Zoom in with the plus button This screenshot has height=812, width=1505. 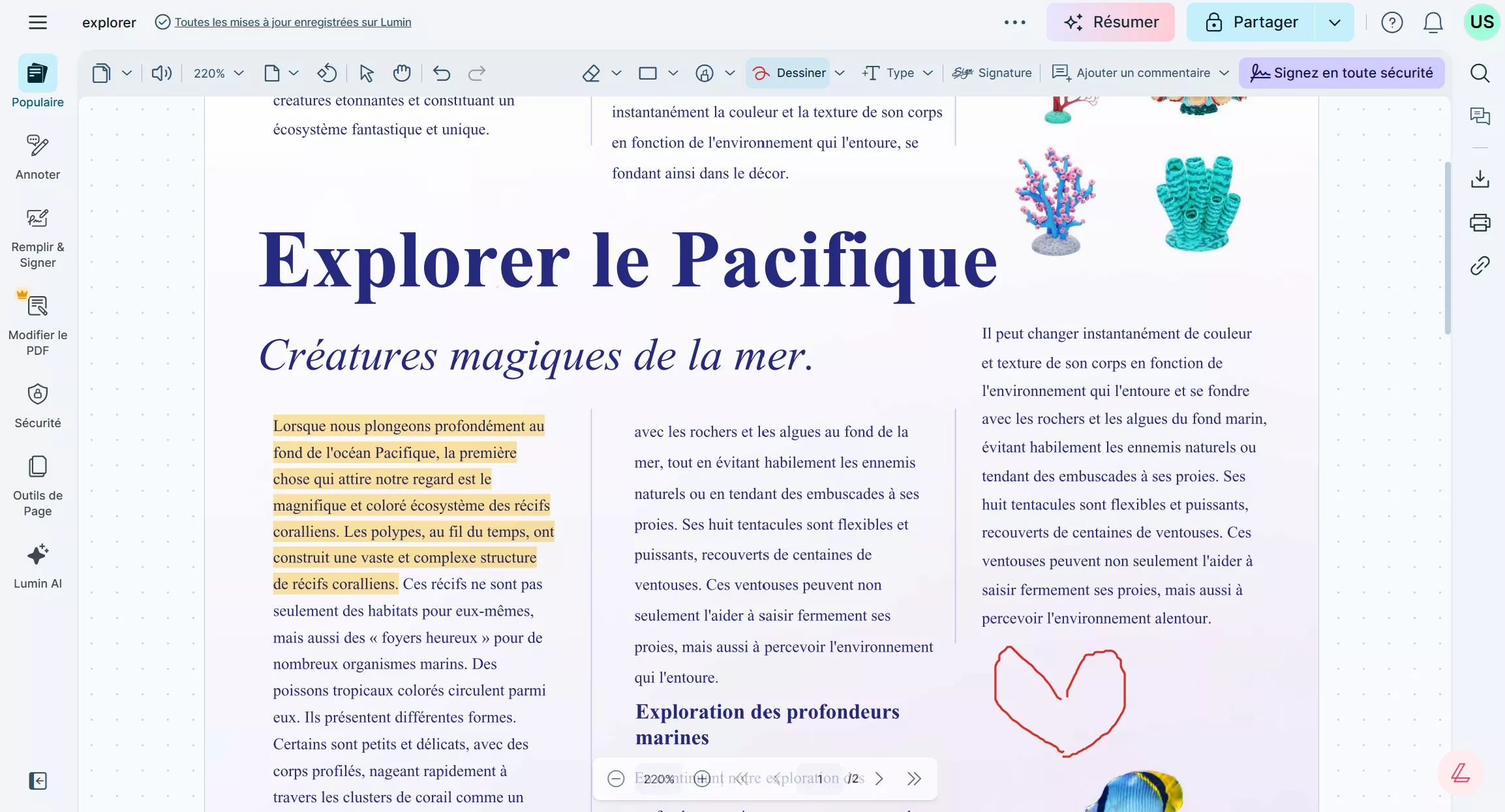pos(702,779)
